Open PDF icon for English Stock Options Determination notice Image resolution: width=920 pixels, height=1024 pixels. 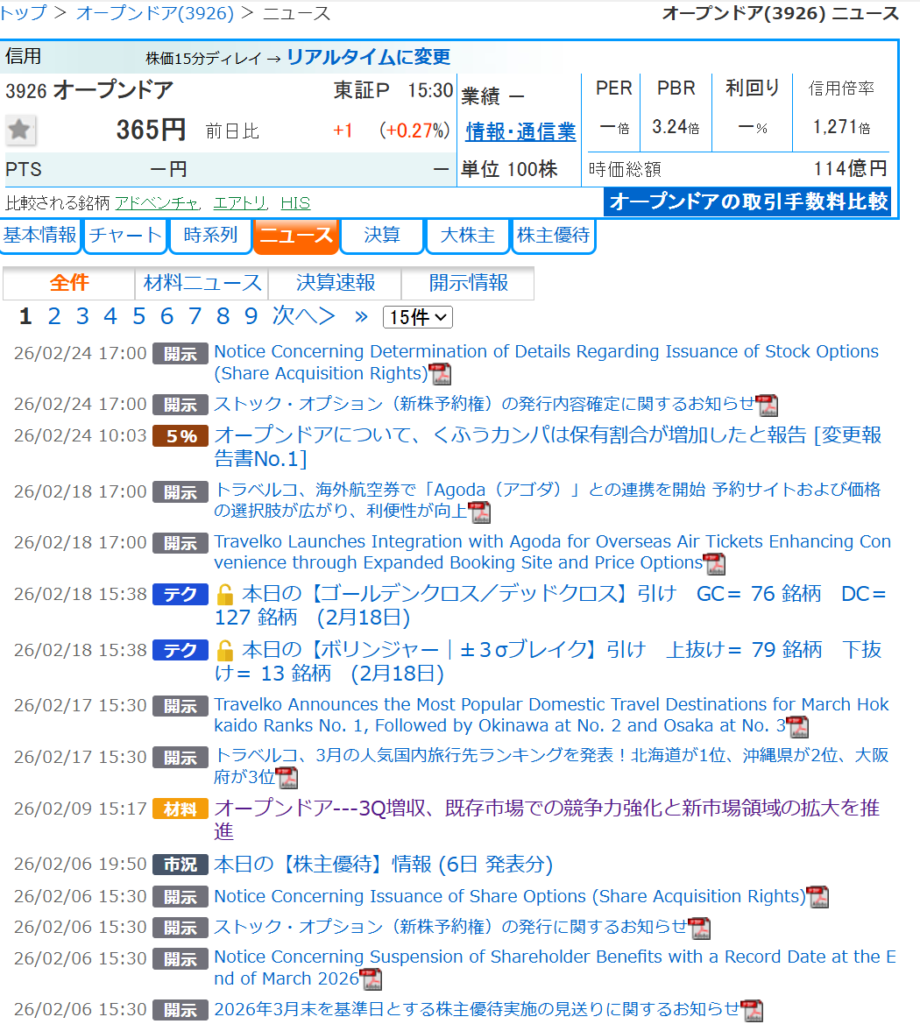coord(440,375)
